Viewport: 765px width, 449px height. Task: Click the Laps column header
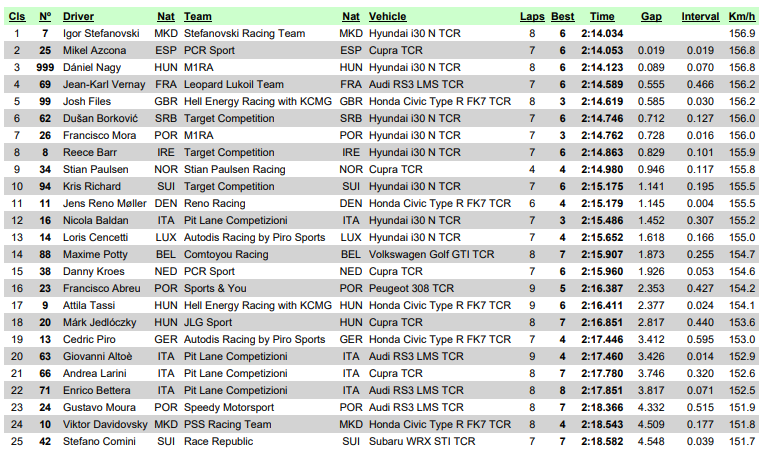coord(531,17)
